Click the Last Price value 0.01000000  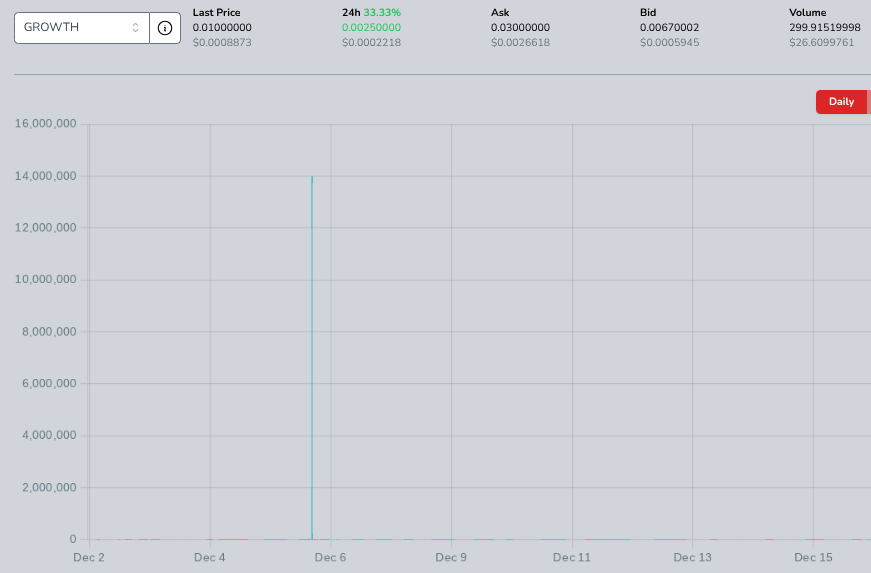click(x=222, y=27)
